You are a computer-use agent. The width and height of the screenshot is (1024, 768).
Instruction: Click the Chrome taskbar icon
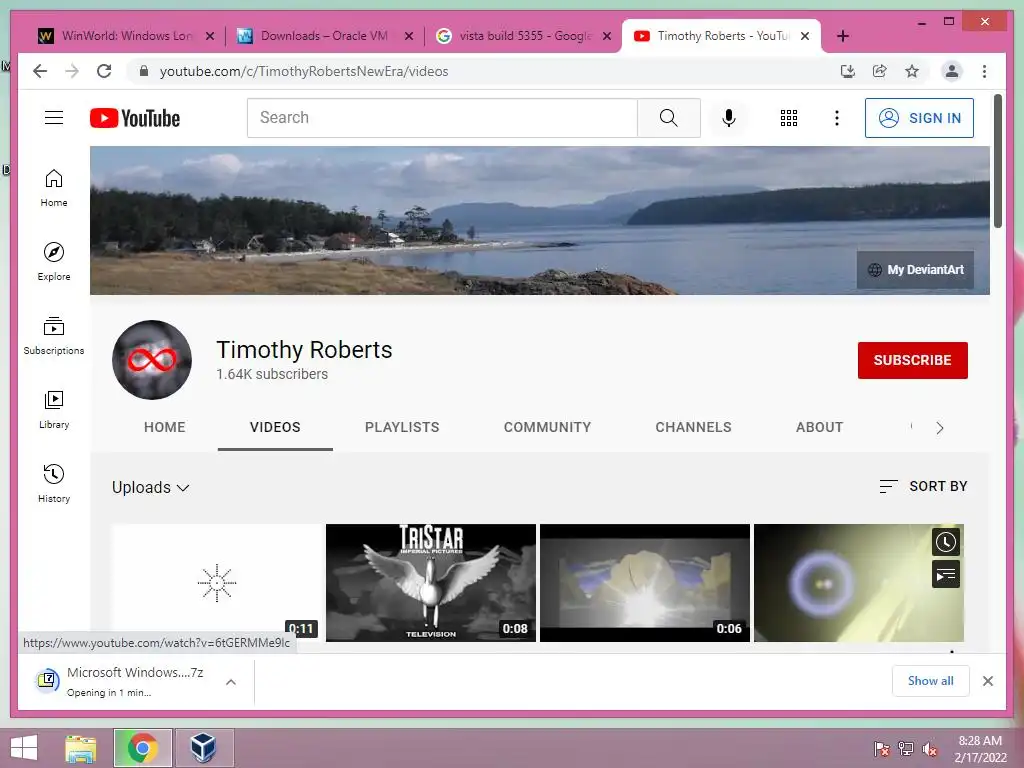tap(142, 748)
